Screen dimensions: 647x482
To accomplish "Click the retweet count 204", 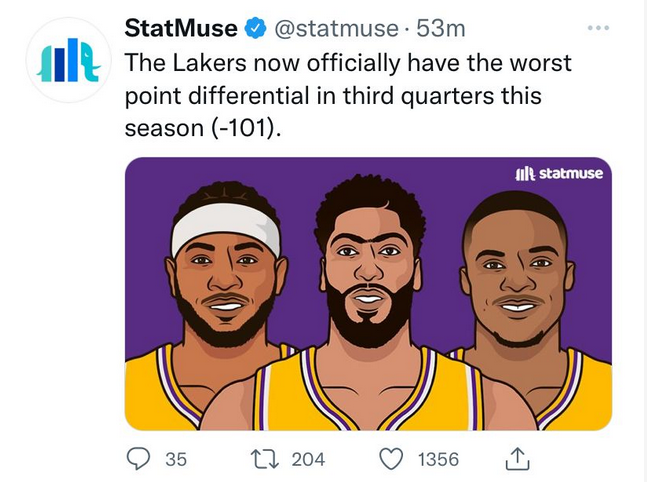I will tap(308, 459).
